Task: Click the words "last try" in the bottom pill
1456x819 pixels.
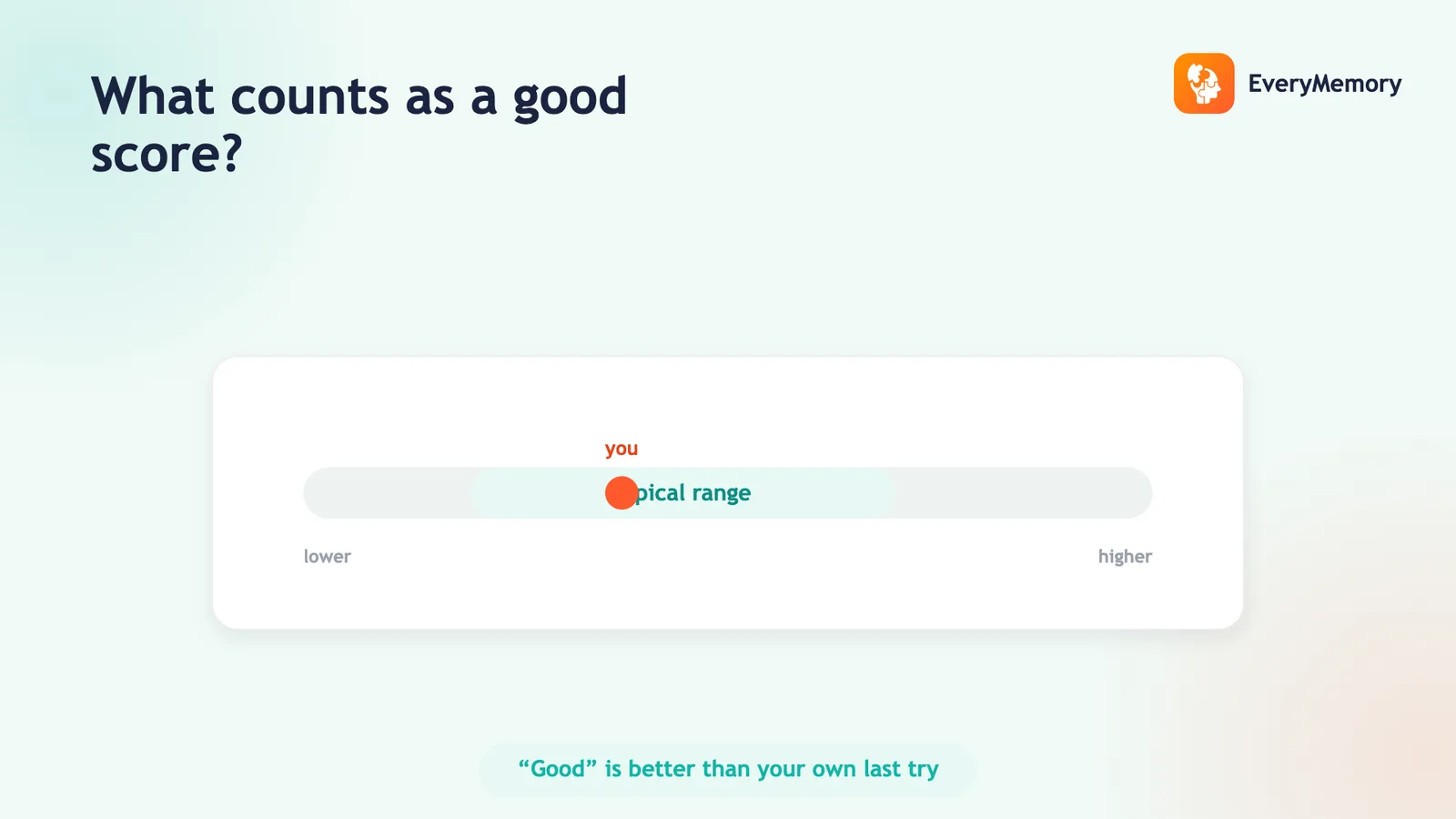Action: point(901,770)
